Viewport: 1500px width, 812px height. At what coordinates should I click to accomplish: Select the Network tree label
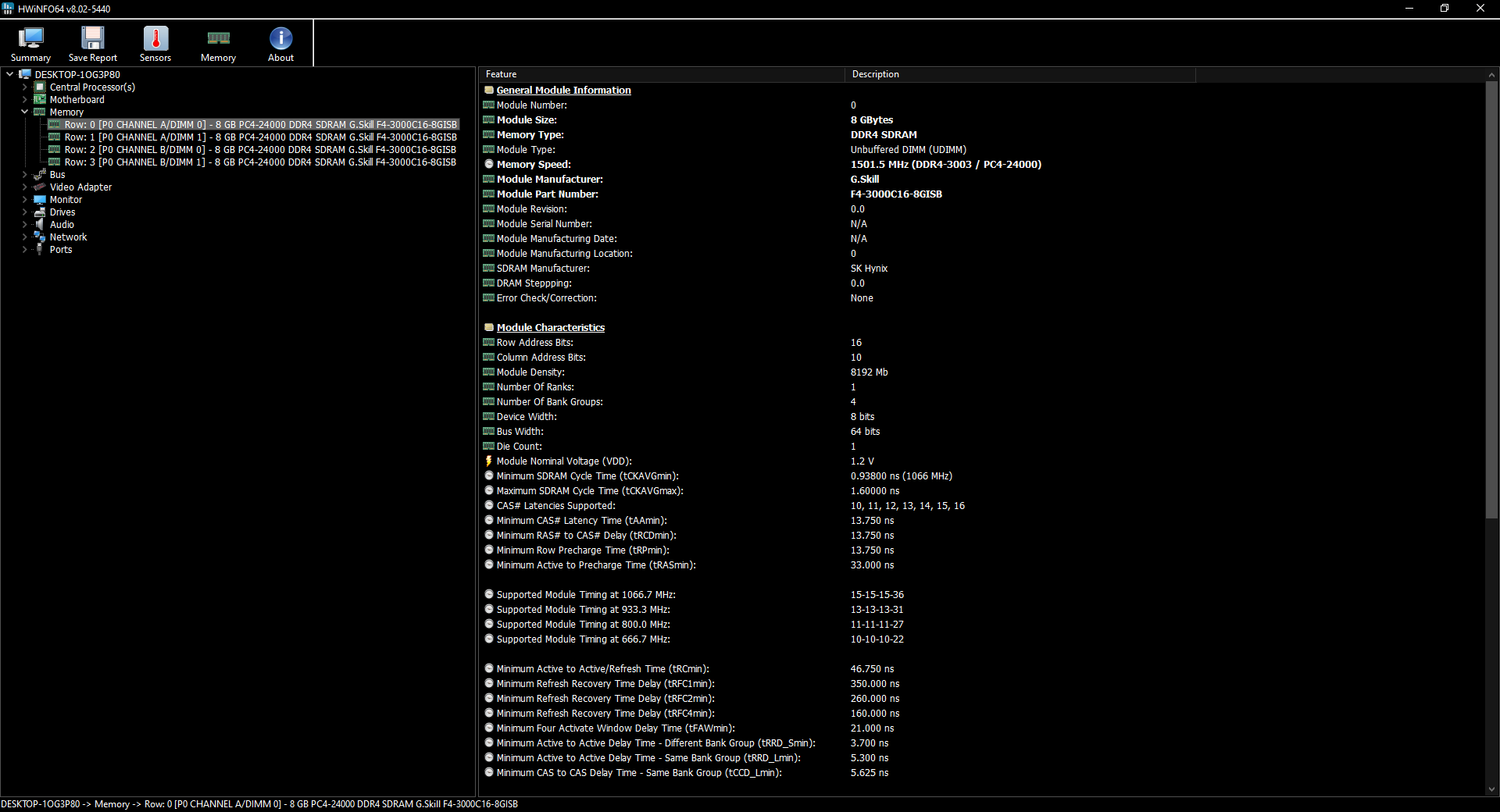[68, 237]
